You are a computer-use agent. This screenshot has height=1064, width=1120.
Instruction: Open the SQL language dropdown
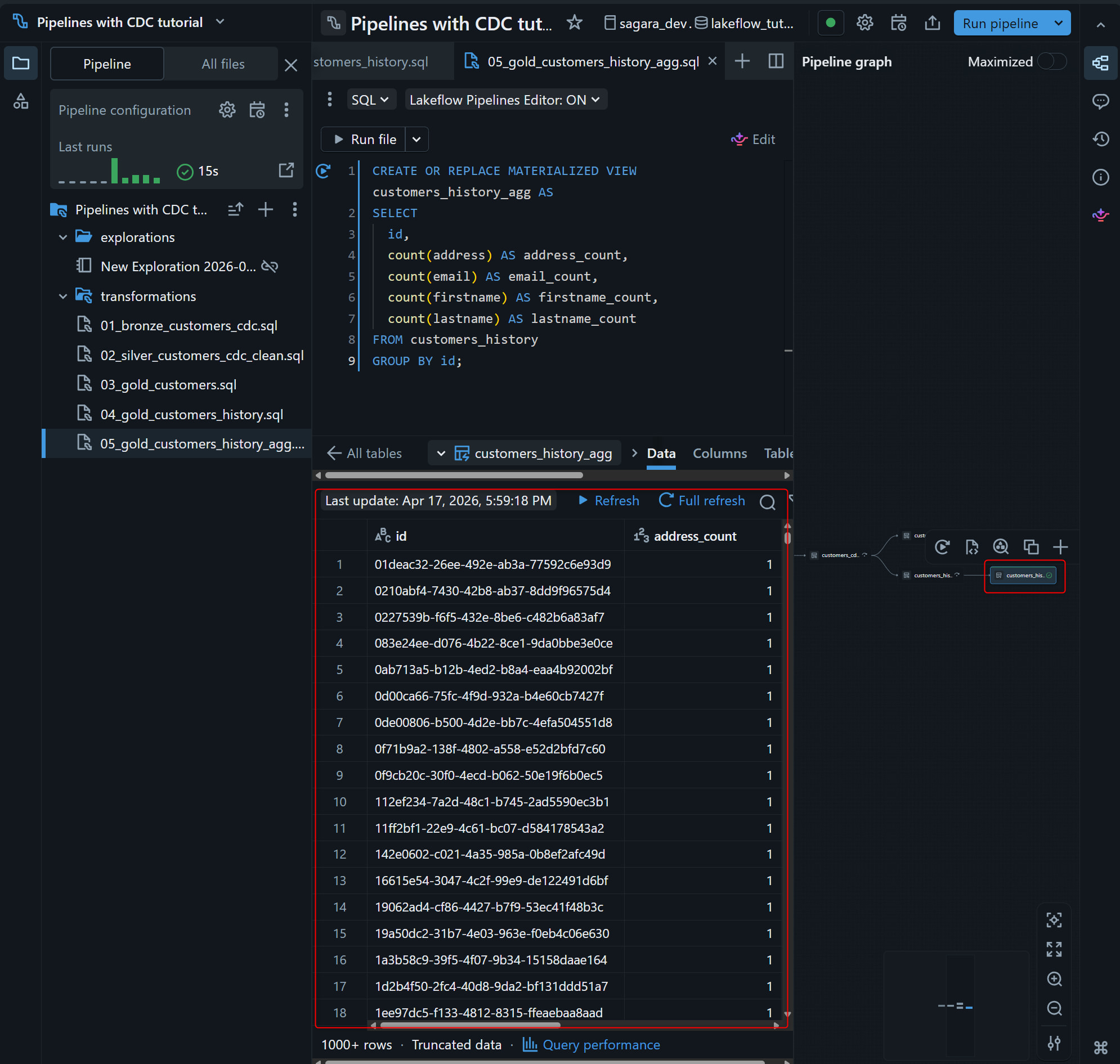[x=369, y=100]
